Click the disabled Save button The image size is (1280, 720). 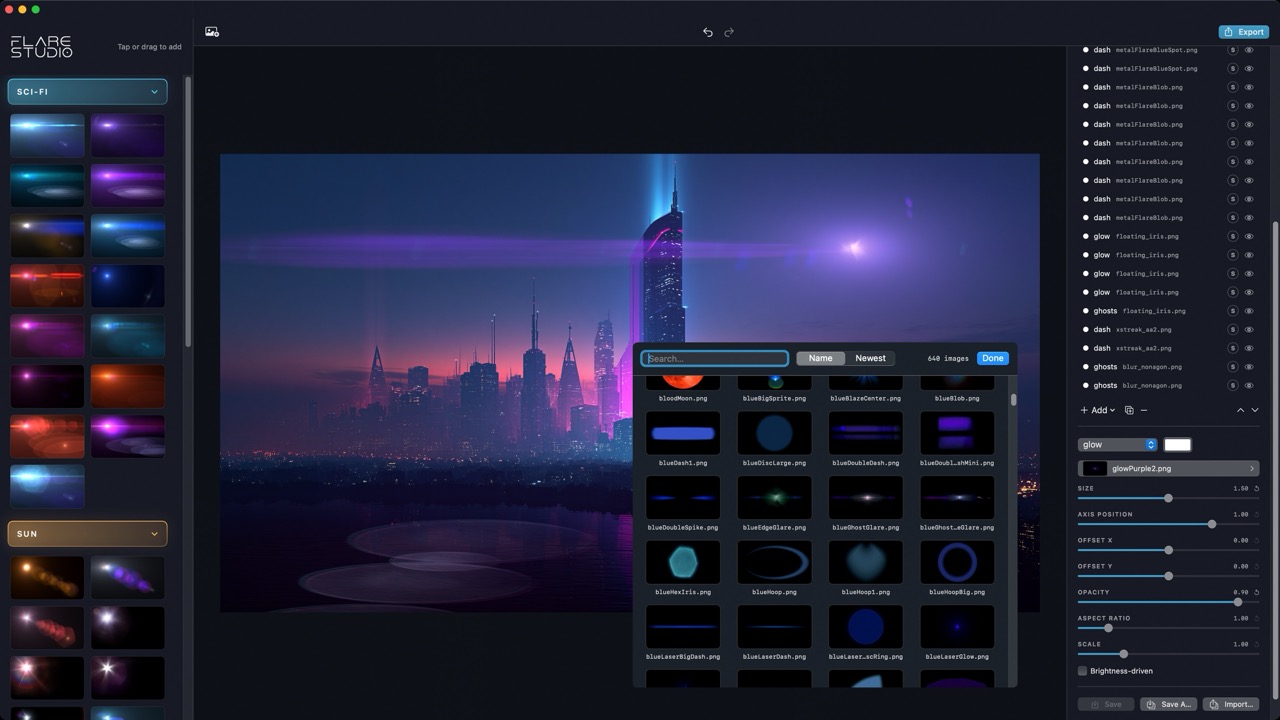tap(1106, 704)
